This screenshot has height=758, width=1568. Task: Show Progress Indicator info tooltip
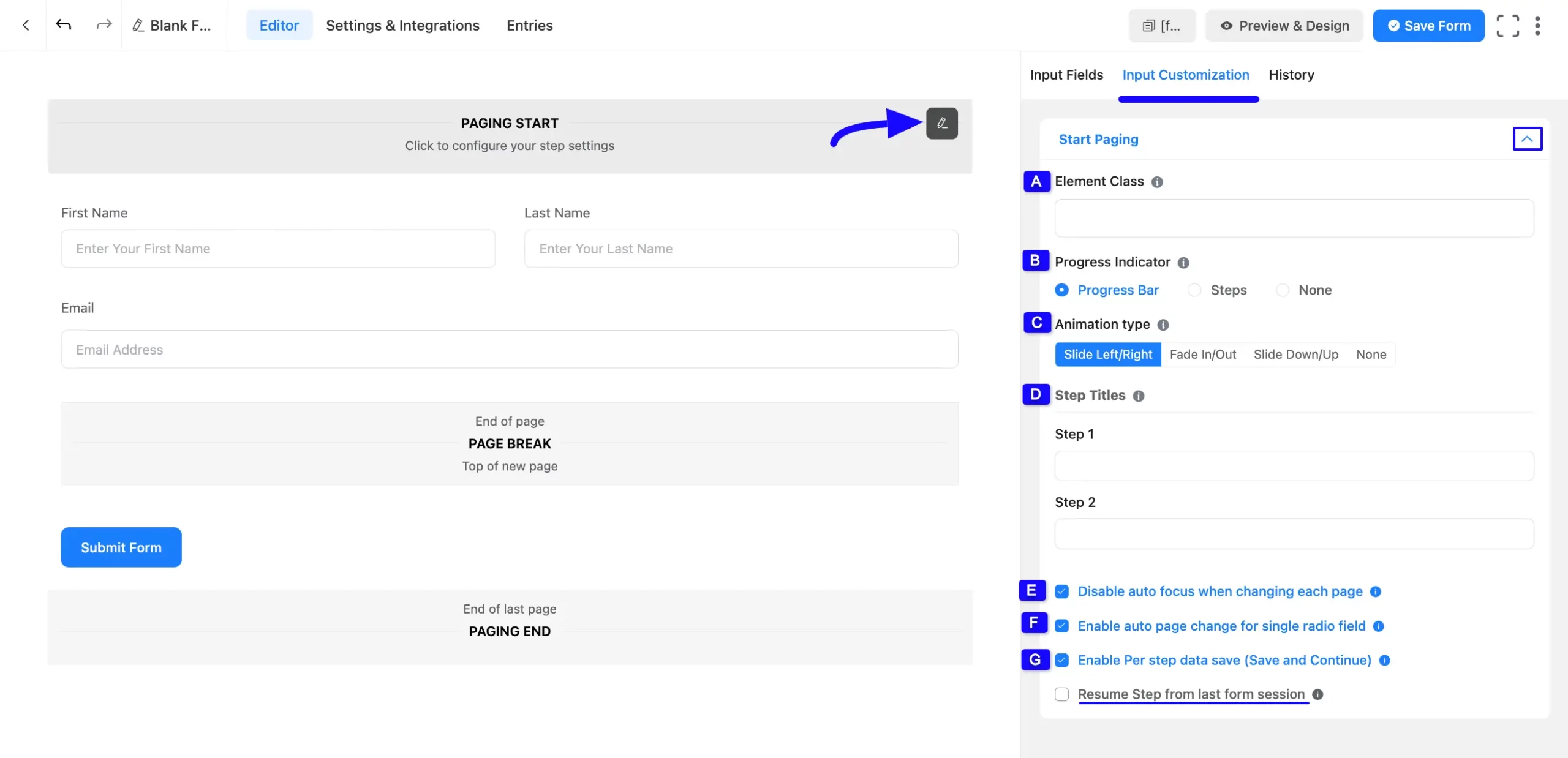click(x=1183, y=263)
